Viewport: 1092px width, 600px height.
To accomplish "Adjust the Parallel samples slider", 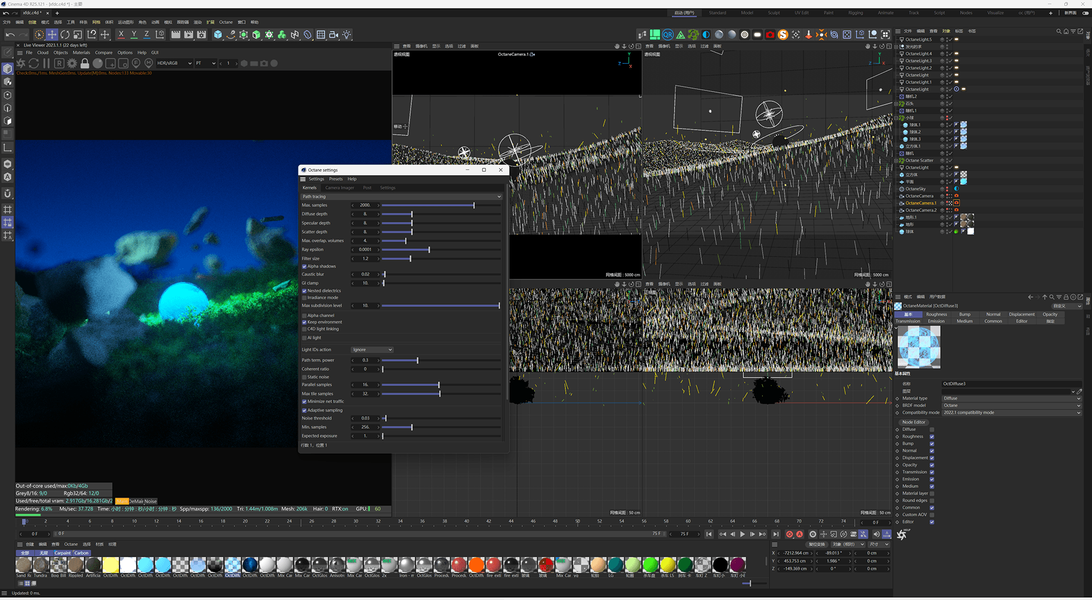I will [440, 385].
